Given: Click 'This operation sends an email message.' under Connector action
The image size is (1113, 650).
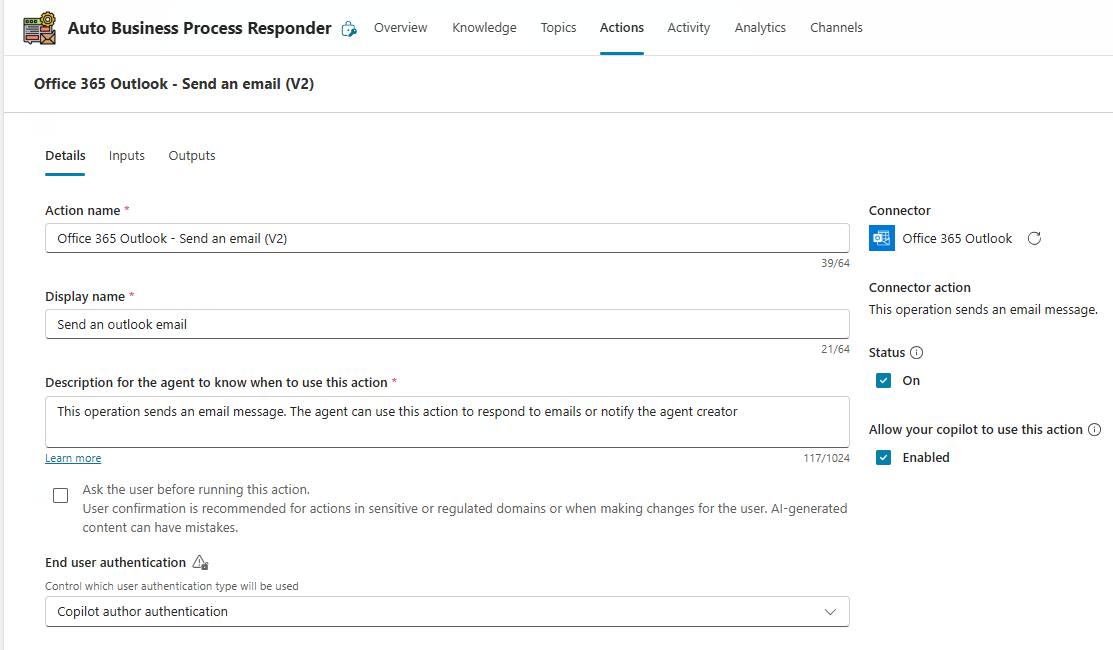Looking at the screenshot, I should pyautogui.click(x=983, y=309).
